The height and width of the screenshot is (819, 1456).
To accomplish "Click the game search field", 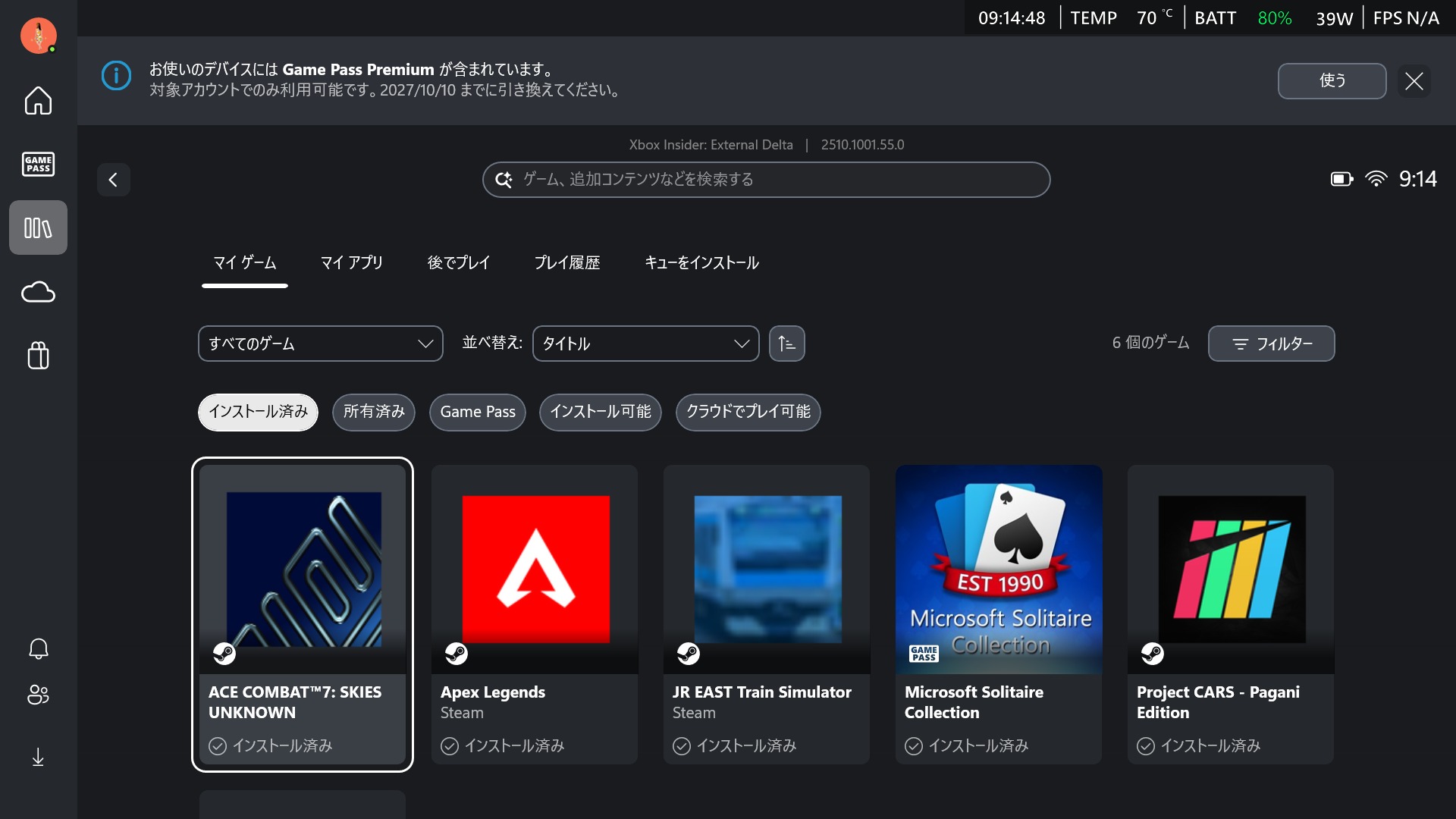I will [x=766, y=180].
